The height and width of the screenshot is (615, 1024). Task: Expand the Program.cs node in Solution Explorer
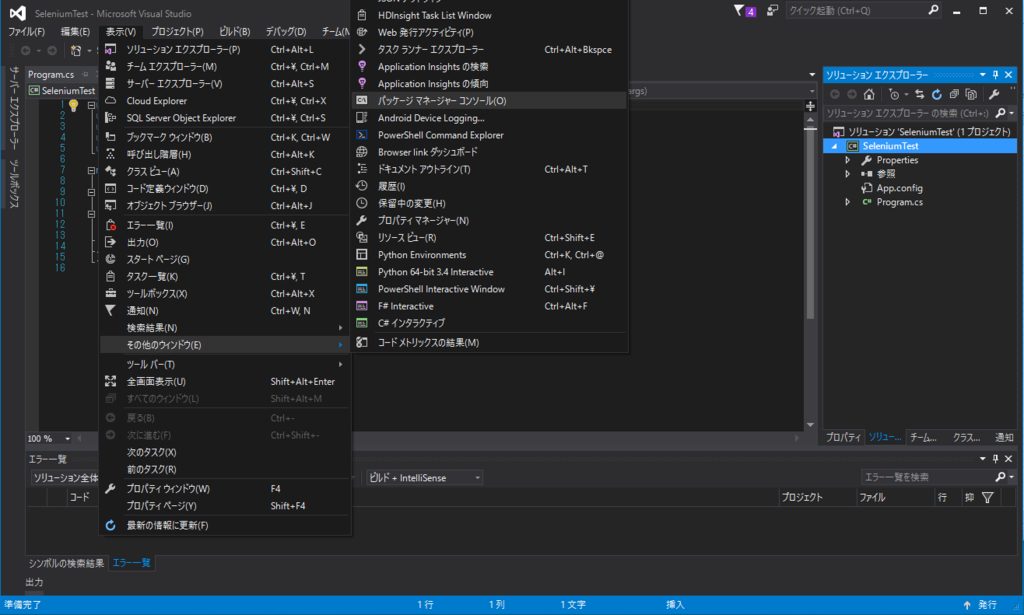click(x=848, y=202)
